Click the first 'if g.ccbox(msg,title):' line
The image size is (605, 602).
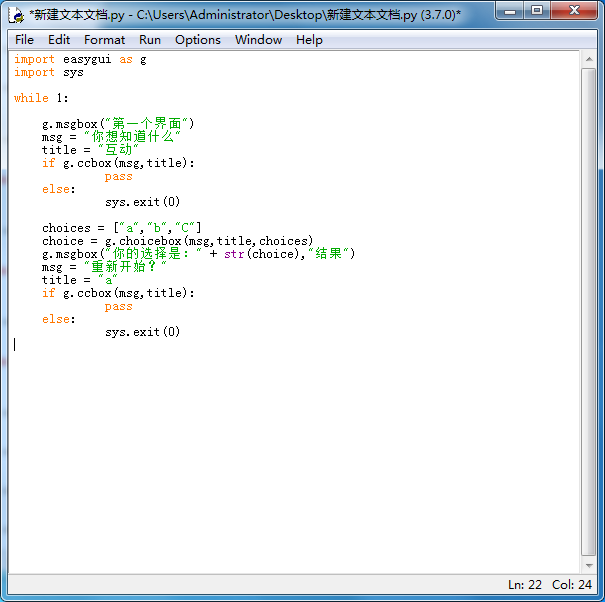click(118, 163)
